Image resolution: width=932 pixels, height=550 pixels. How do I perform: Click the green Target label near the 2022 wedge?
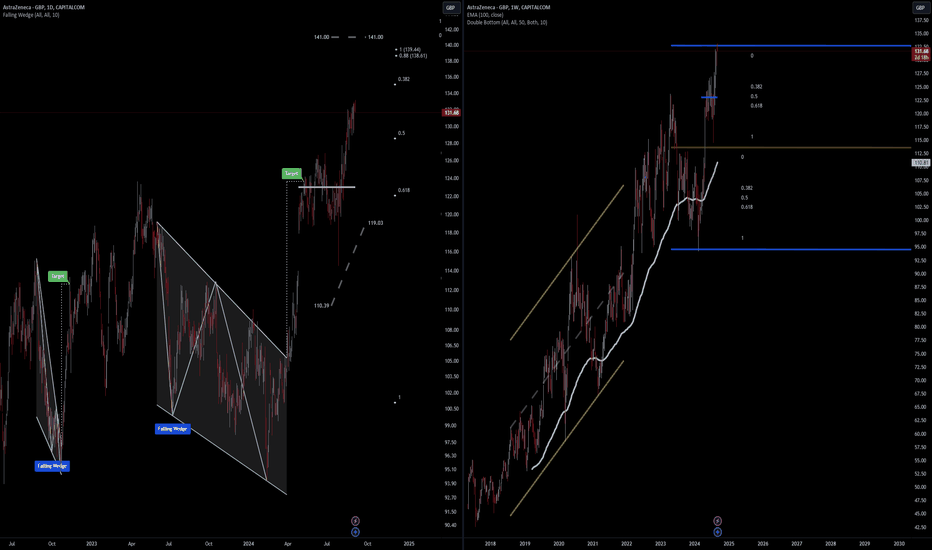[58, 276]
